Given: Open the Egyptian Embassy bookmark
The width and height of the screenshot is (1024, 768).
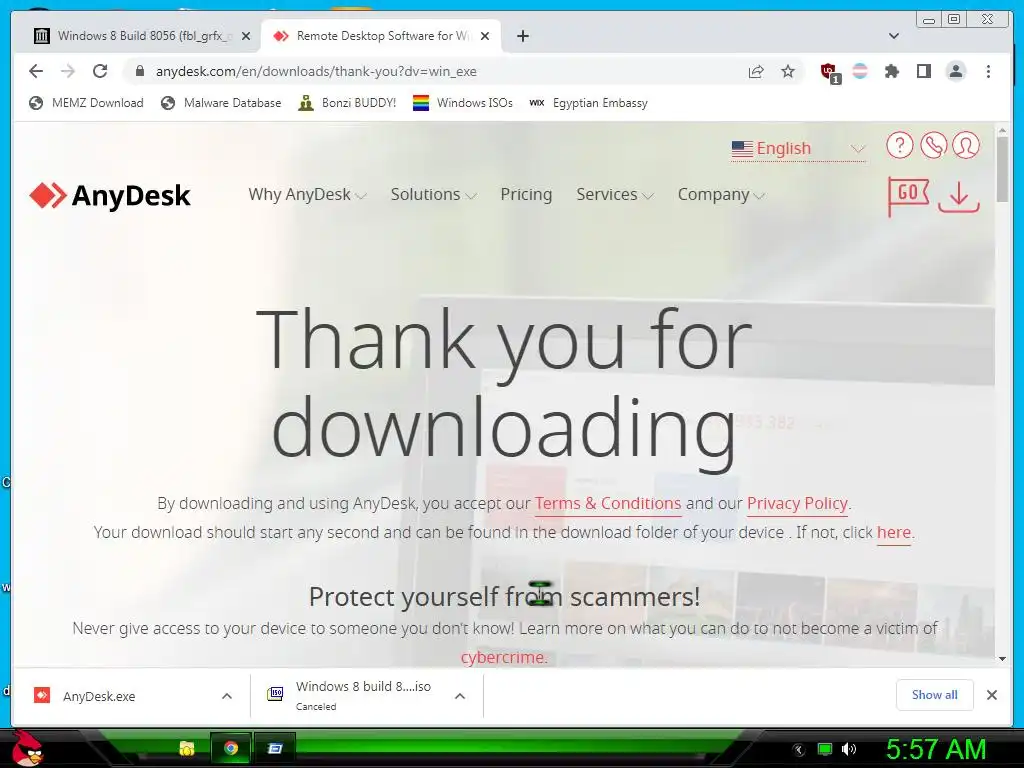Looking at the screenshot, I should tap(588, 103).
